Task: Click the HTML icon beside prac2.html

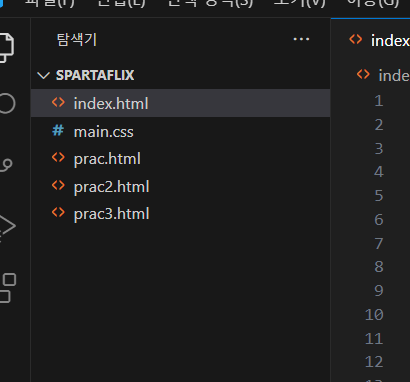Action: 58,185
